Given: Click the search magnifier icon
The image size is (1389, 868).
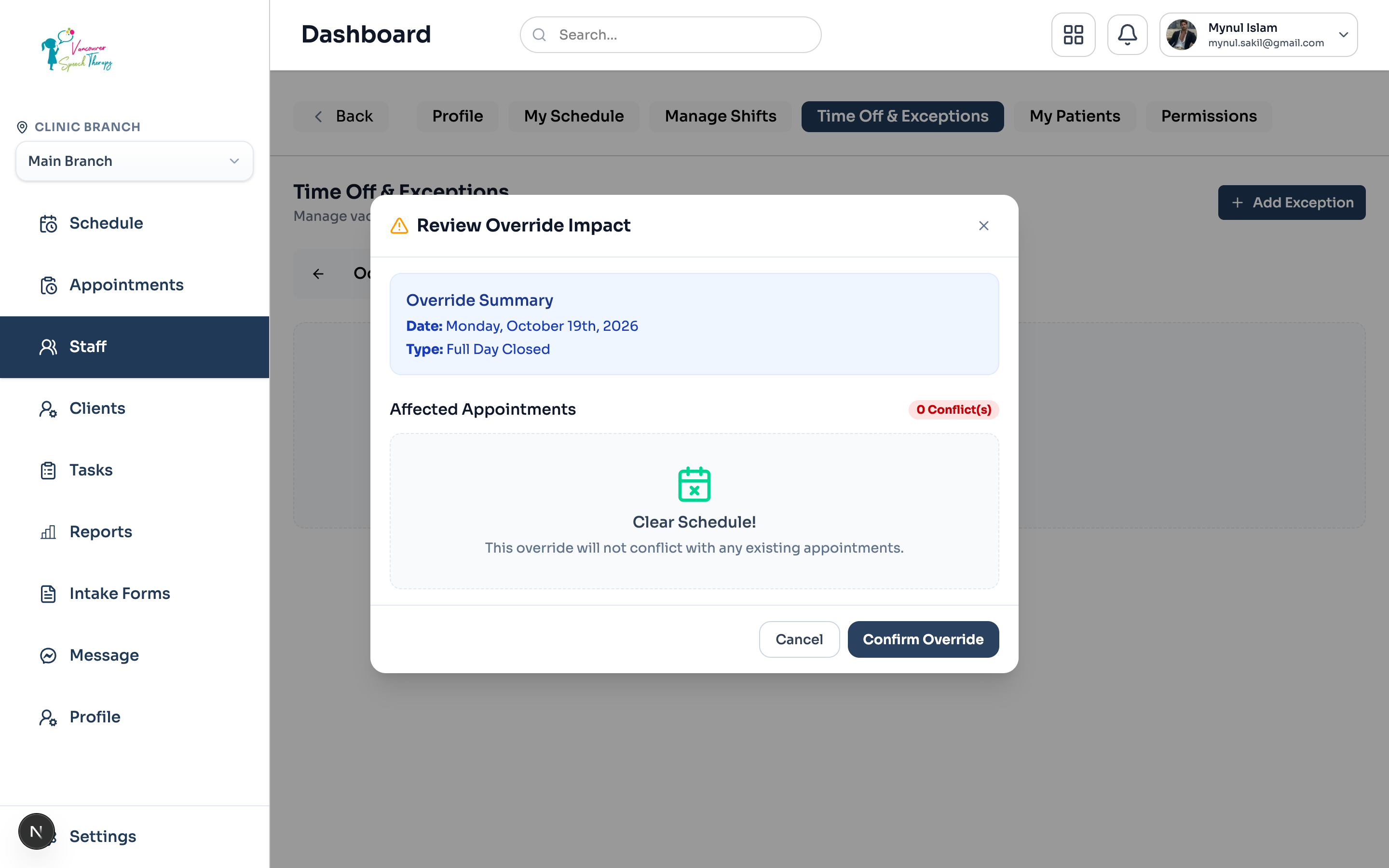Looking at the screenshot, I should [539, 35].
